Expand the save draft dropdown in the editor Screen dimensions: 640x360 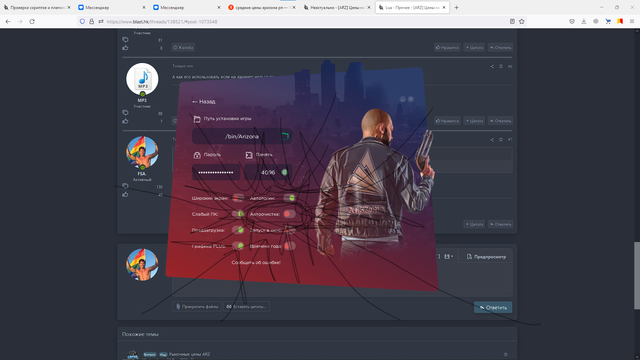(x=449, y=257)
